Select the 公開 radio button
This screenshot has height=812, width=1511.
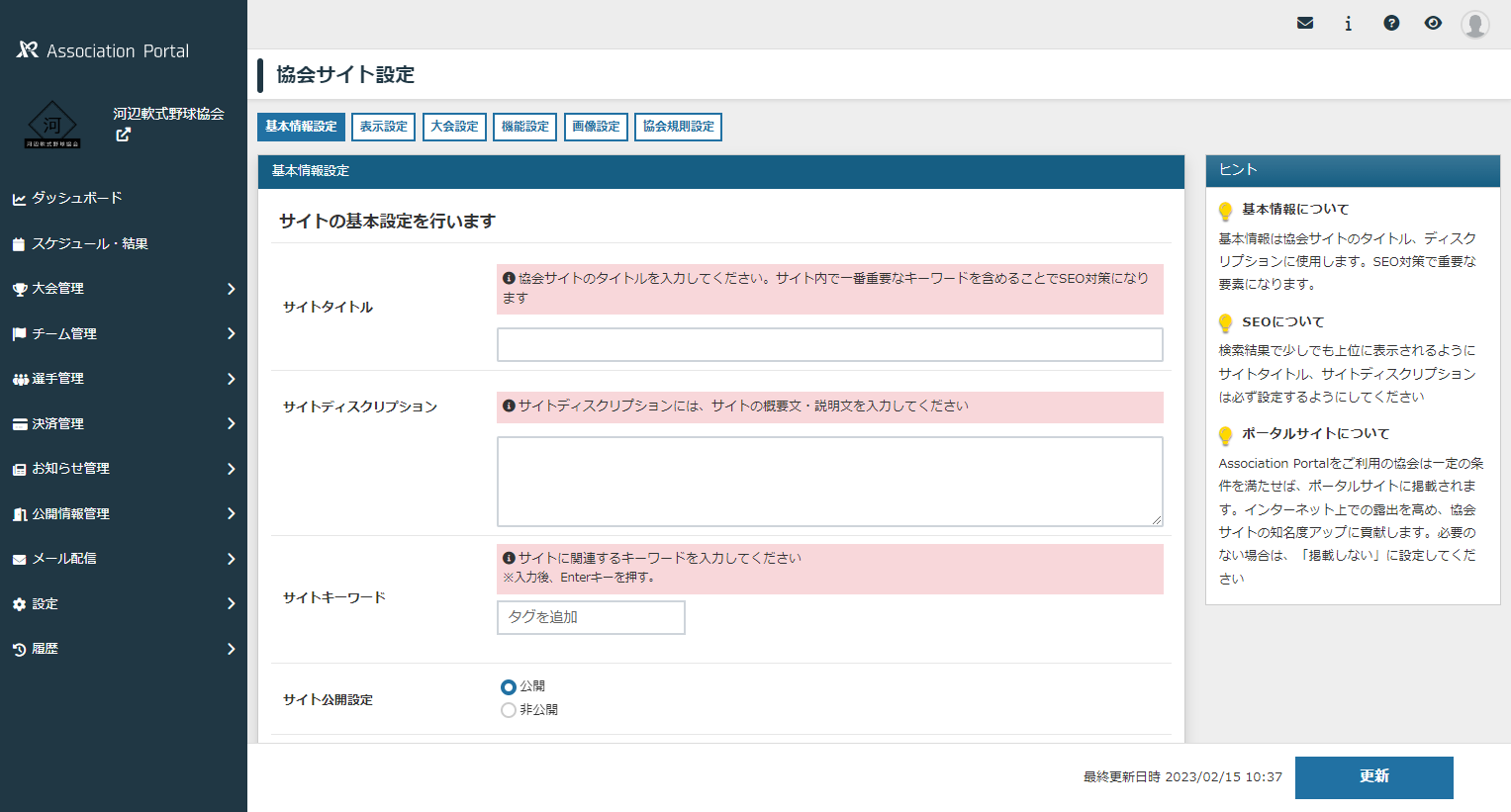[x=508, y=685]
